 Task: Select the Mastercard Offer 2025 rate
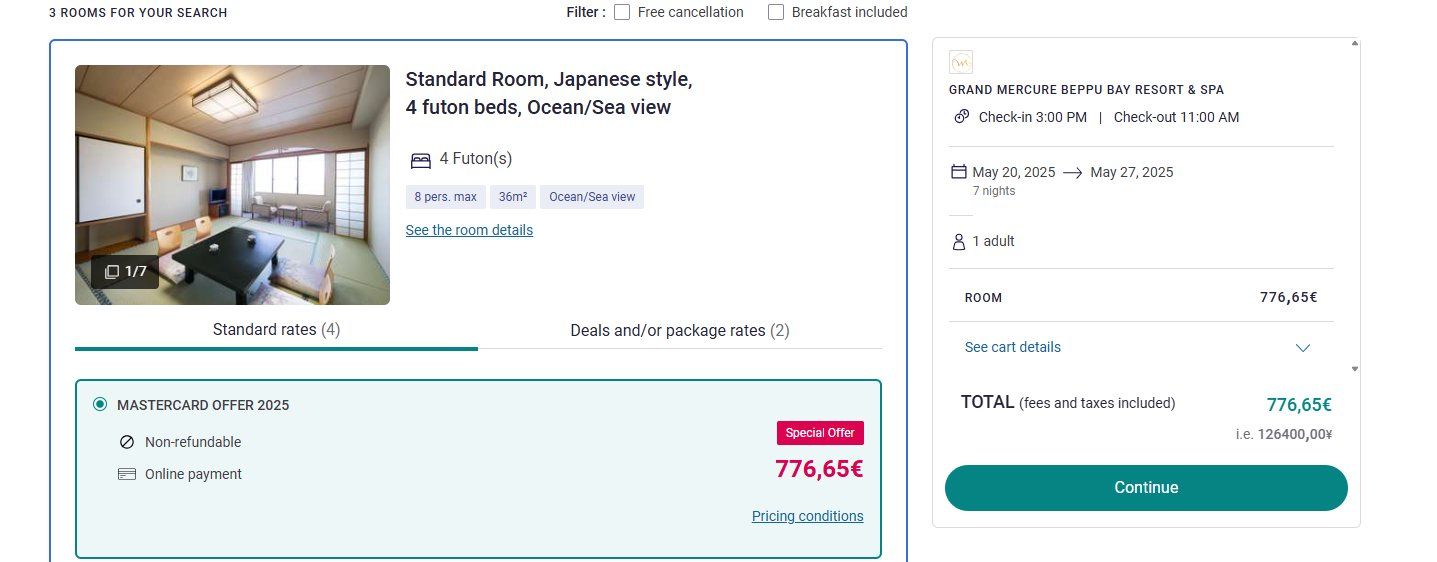pyautogui.click(x=100, y=405)
